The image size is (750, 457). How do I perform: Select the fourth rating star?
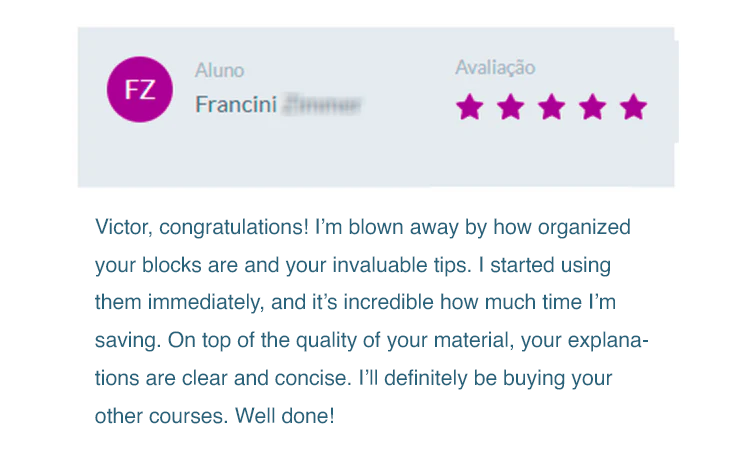click(x=593, y=106)
